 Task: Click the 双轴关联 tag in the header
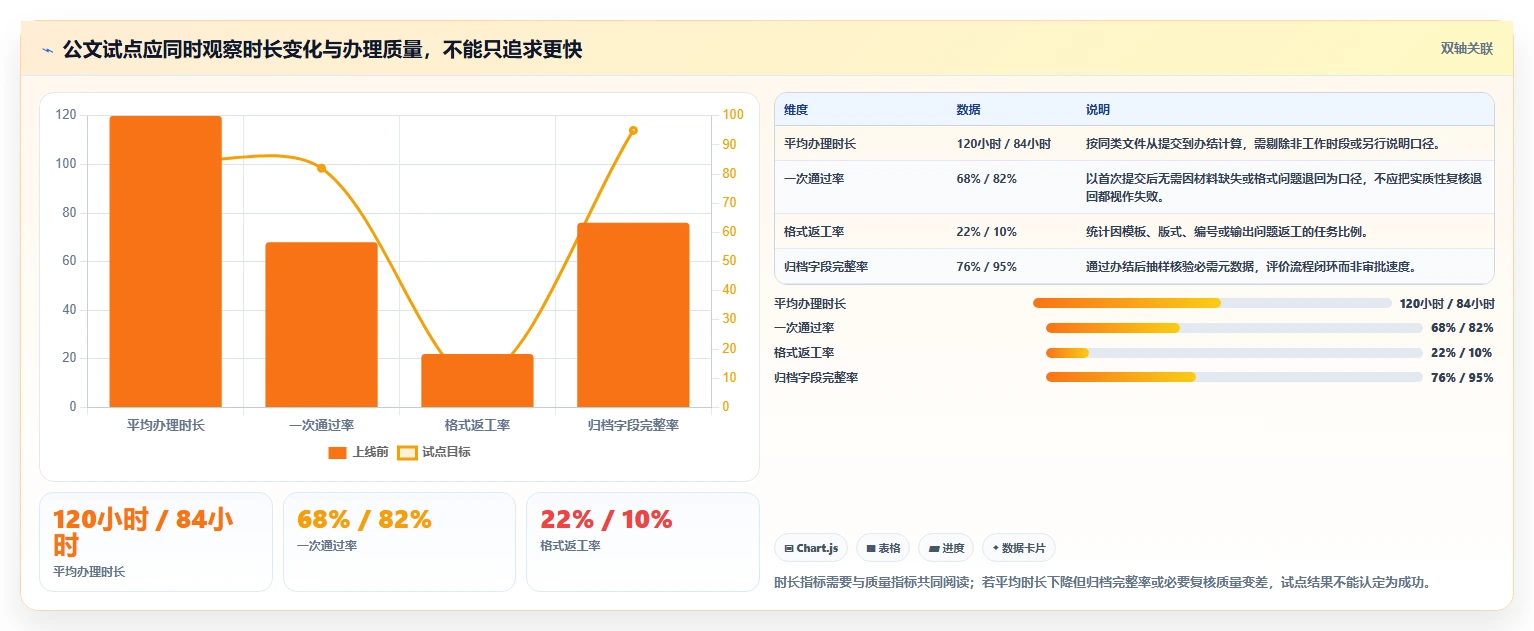(x=1467, y=49)
